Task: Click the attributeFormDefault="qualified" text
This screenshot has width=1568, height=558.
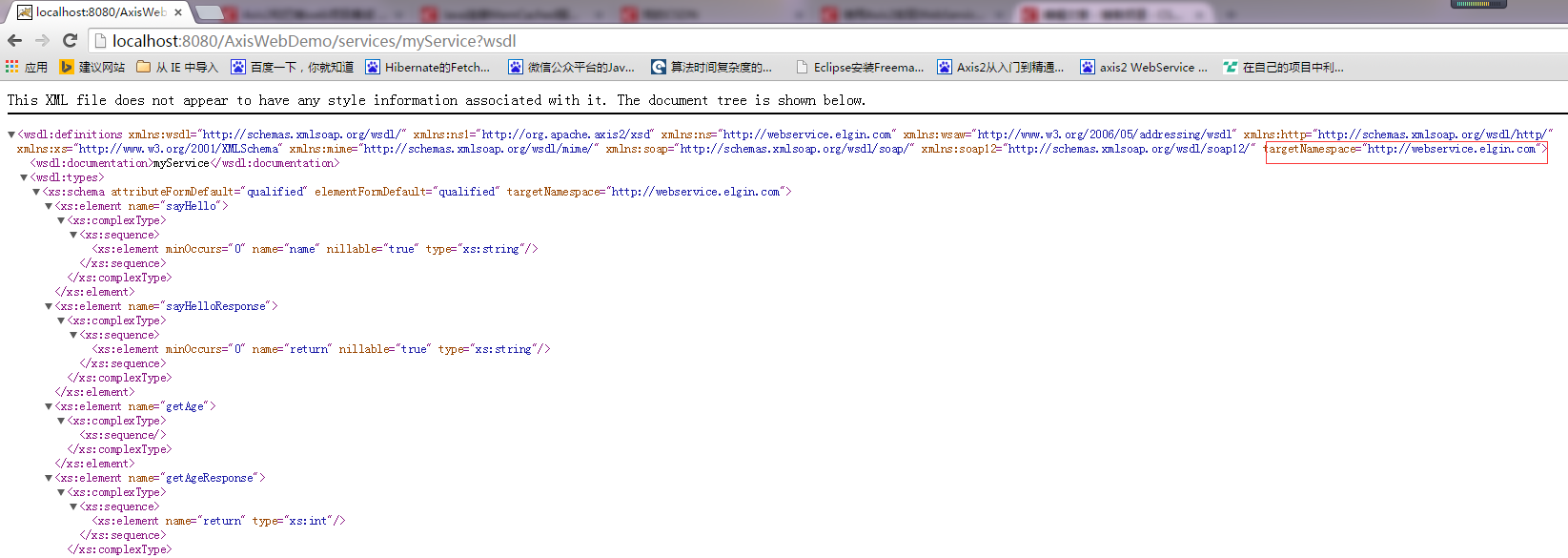Action: point(209,192)
